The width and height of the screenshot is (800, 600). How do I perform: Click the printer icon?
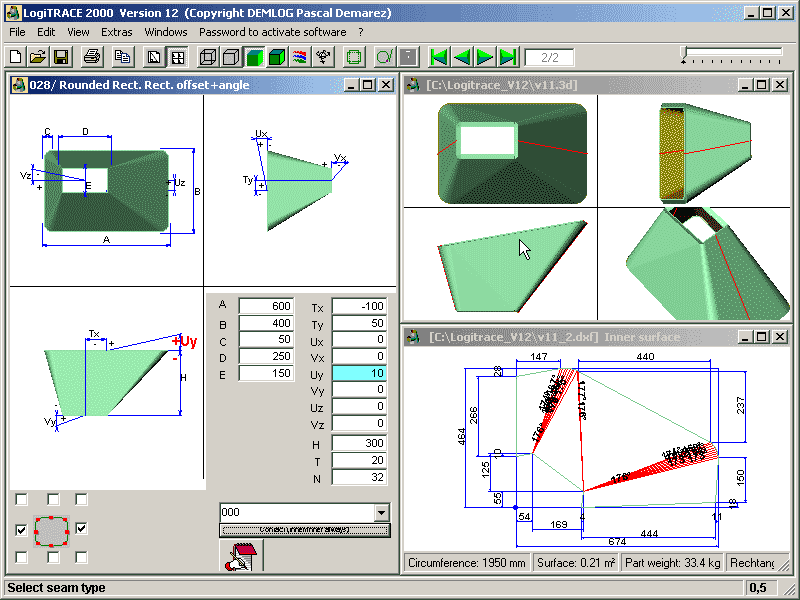pyautogui.click(x=92, y=57)
